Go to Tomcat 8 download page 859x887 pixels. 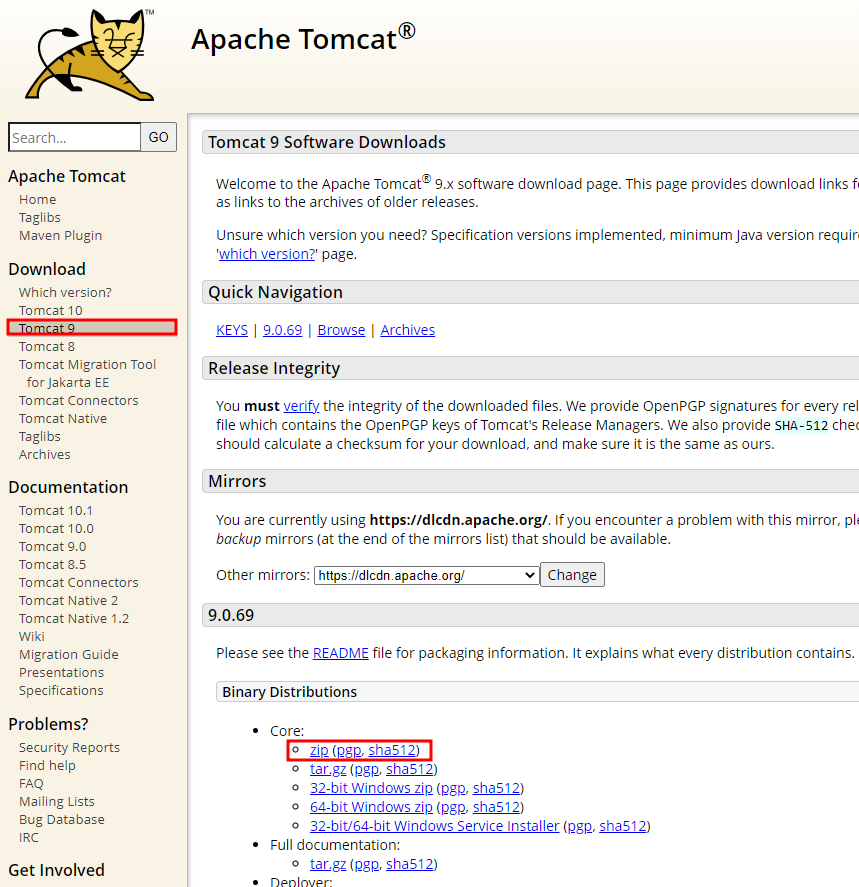point(46,346)
